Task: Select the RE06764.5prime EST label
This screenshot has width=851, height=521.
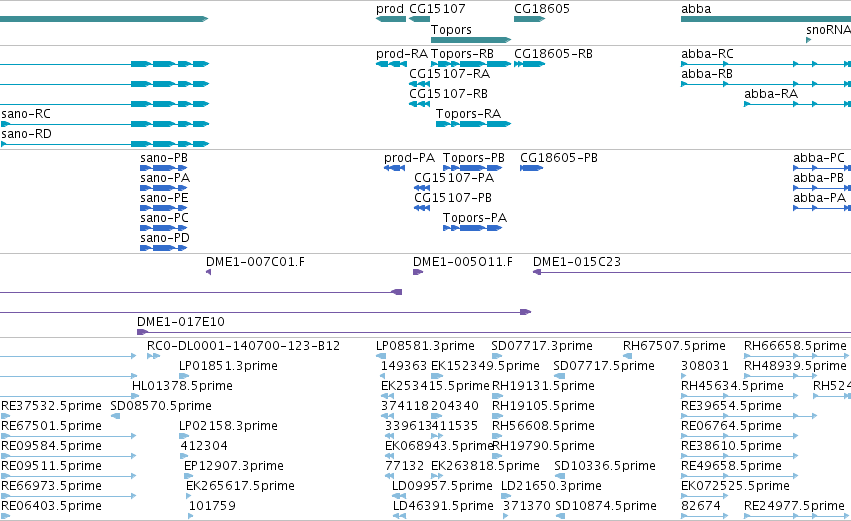Action: coord(731,427)
